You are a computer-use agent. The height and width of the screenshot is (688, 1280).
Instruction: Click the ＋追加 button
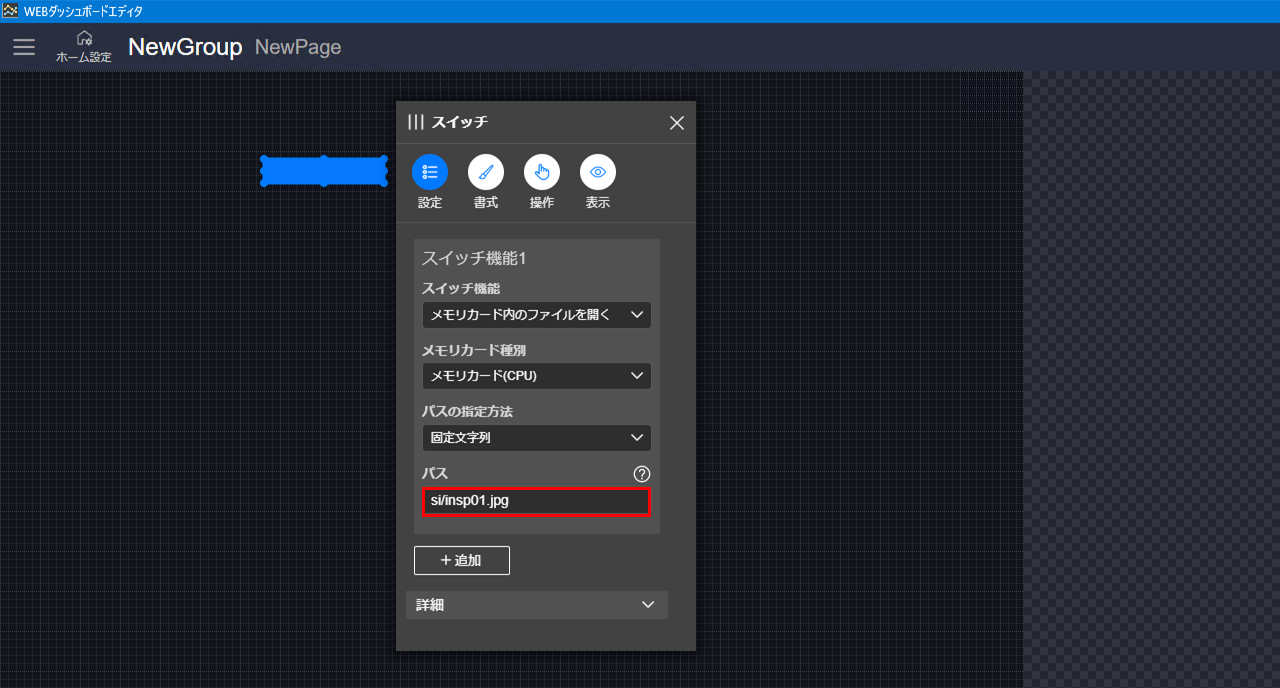click(x=462, y=561)
